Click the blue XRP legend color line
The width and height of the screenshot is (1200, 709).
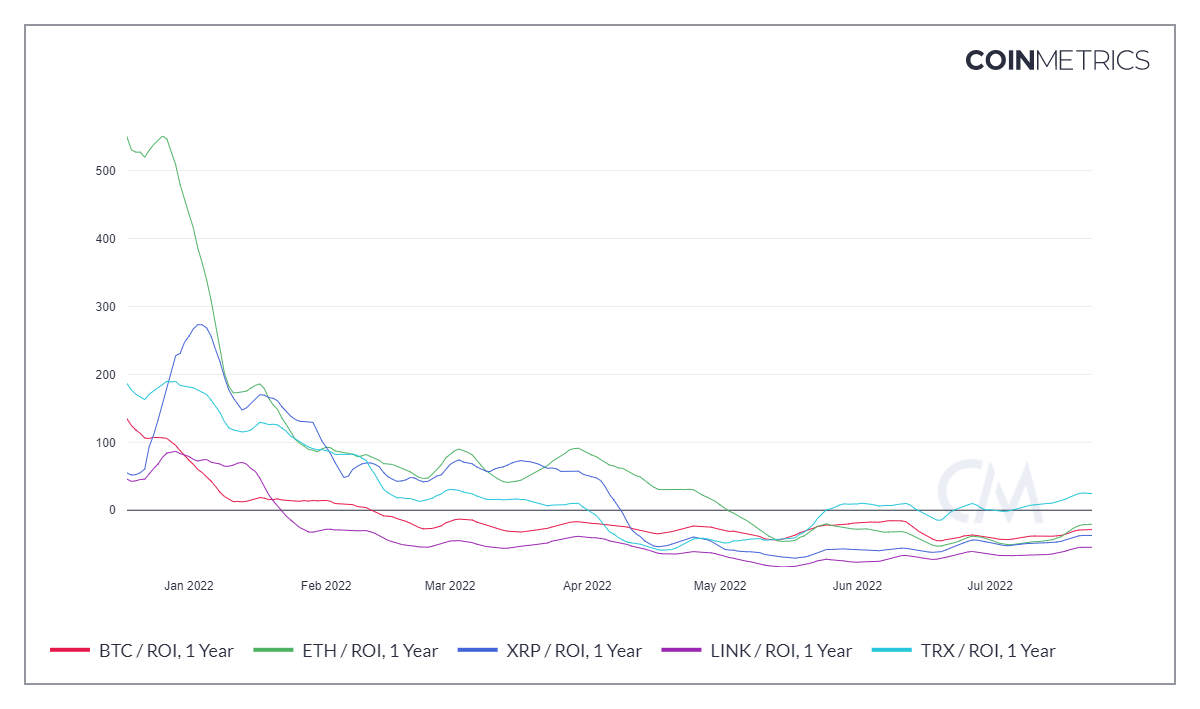(478, 651)
